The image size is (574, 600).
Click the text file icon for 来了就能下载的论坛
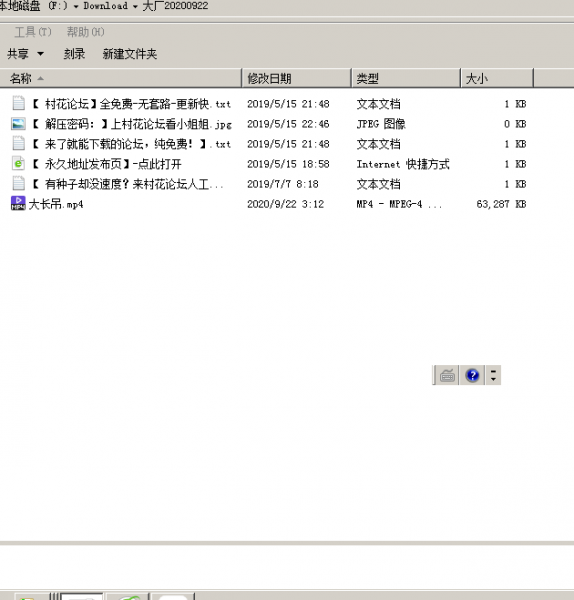point(18,143)
